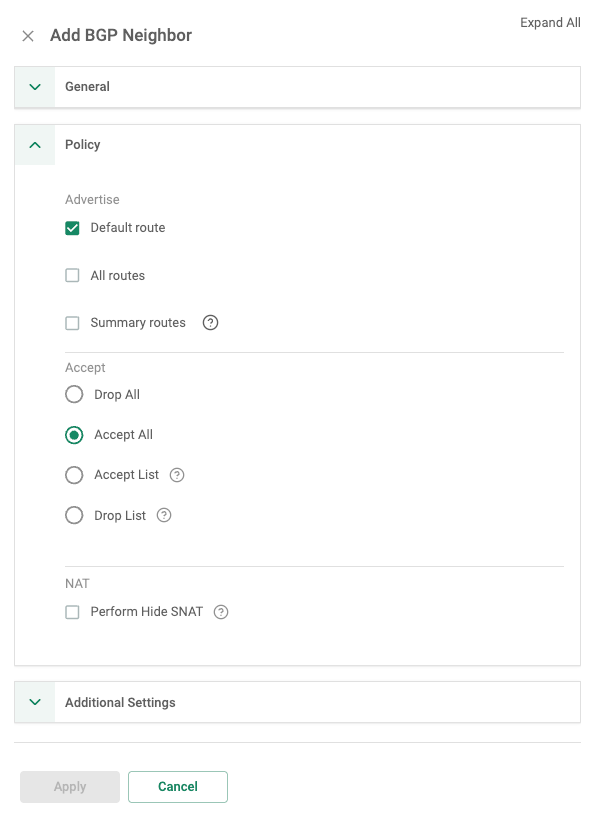The width and height of the screenshot is (596, 817).
Task: Select the Drop All radio option
Action: [x=74, y=394]
